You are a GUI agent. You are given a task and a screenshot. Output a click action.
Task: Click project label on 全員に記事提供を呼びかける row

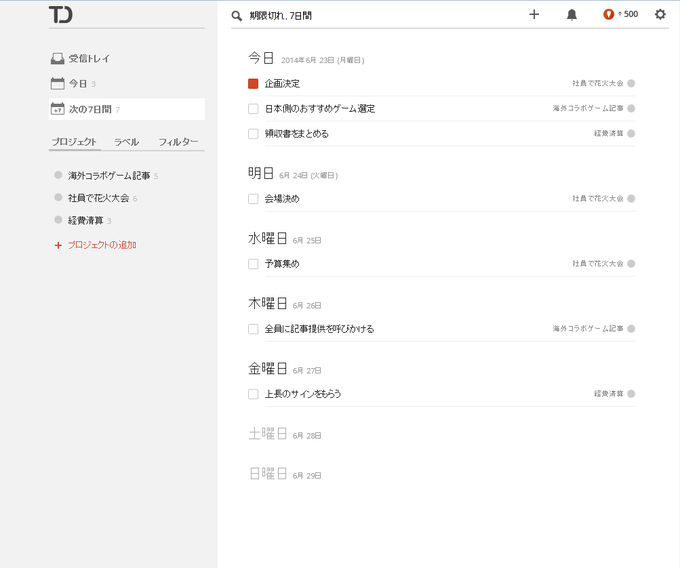(588, 329)
